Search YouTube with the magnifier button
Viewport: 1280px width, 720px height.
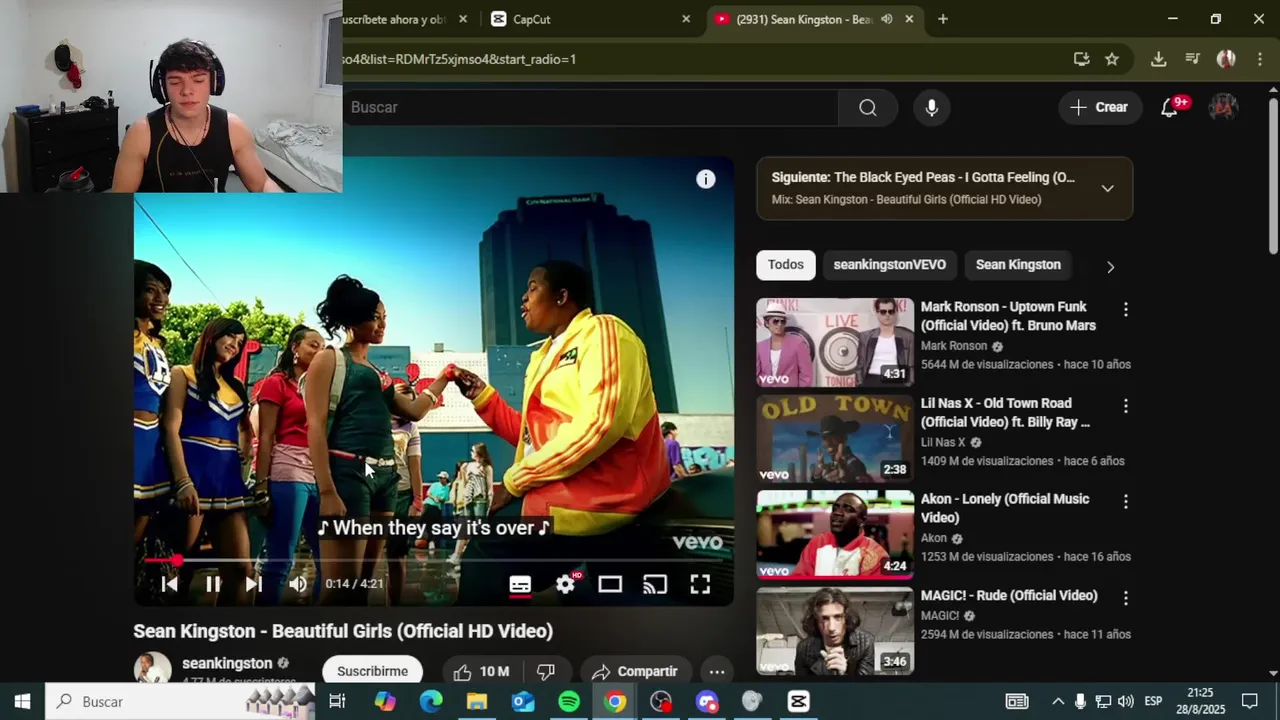pyautogui.click(x=868, y=107)
